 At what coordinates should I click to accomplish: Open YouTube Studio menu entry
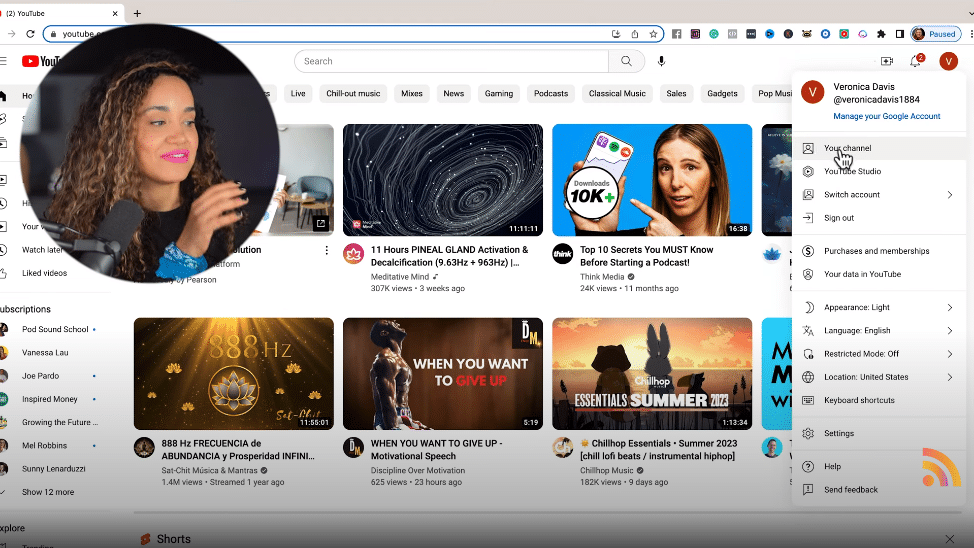878,171
